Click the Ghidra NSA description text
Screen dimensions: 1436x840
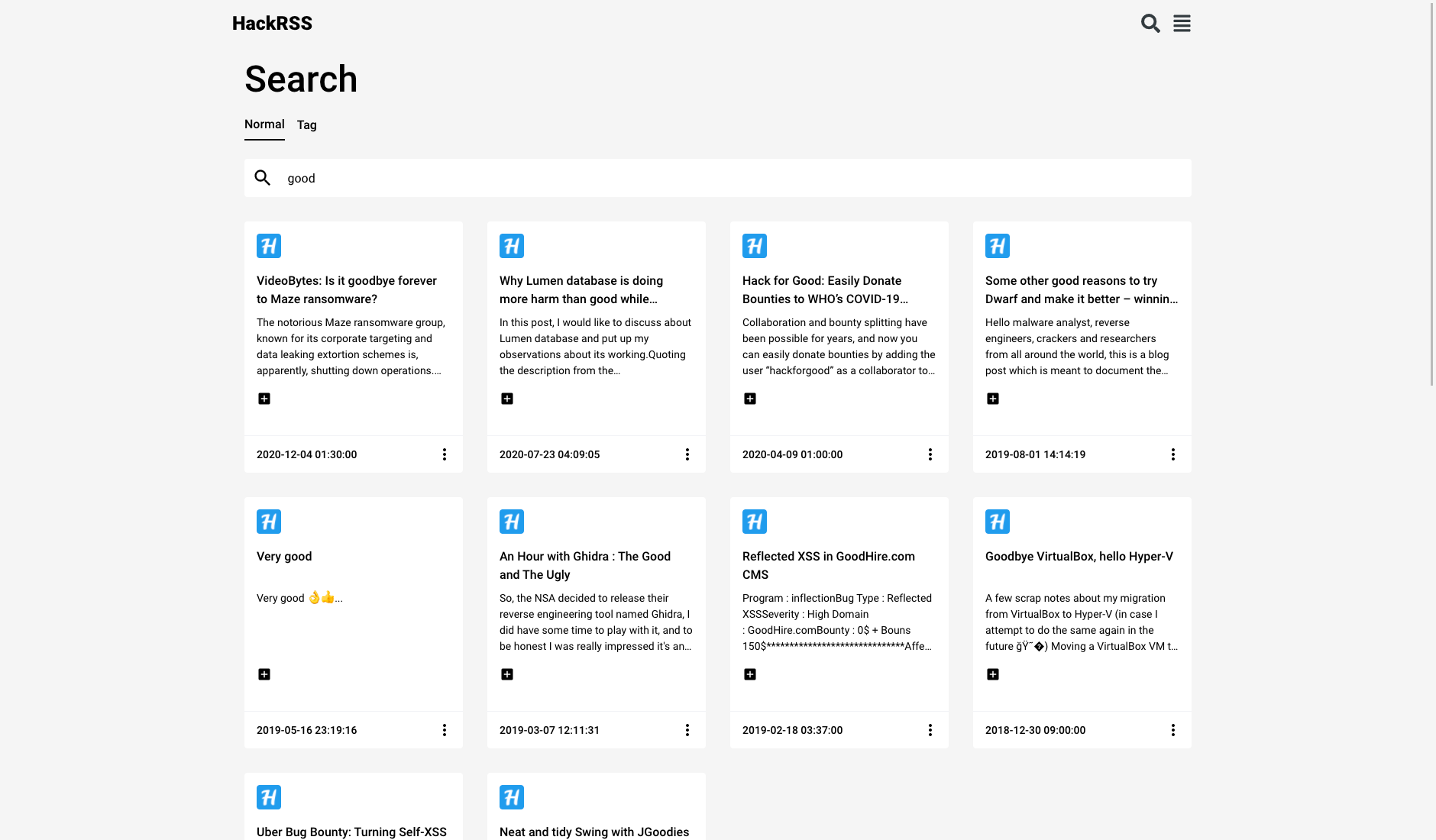point(596,622)
